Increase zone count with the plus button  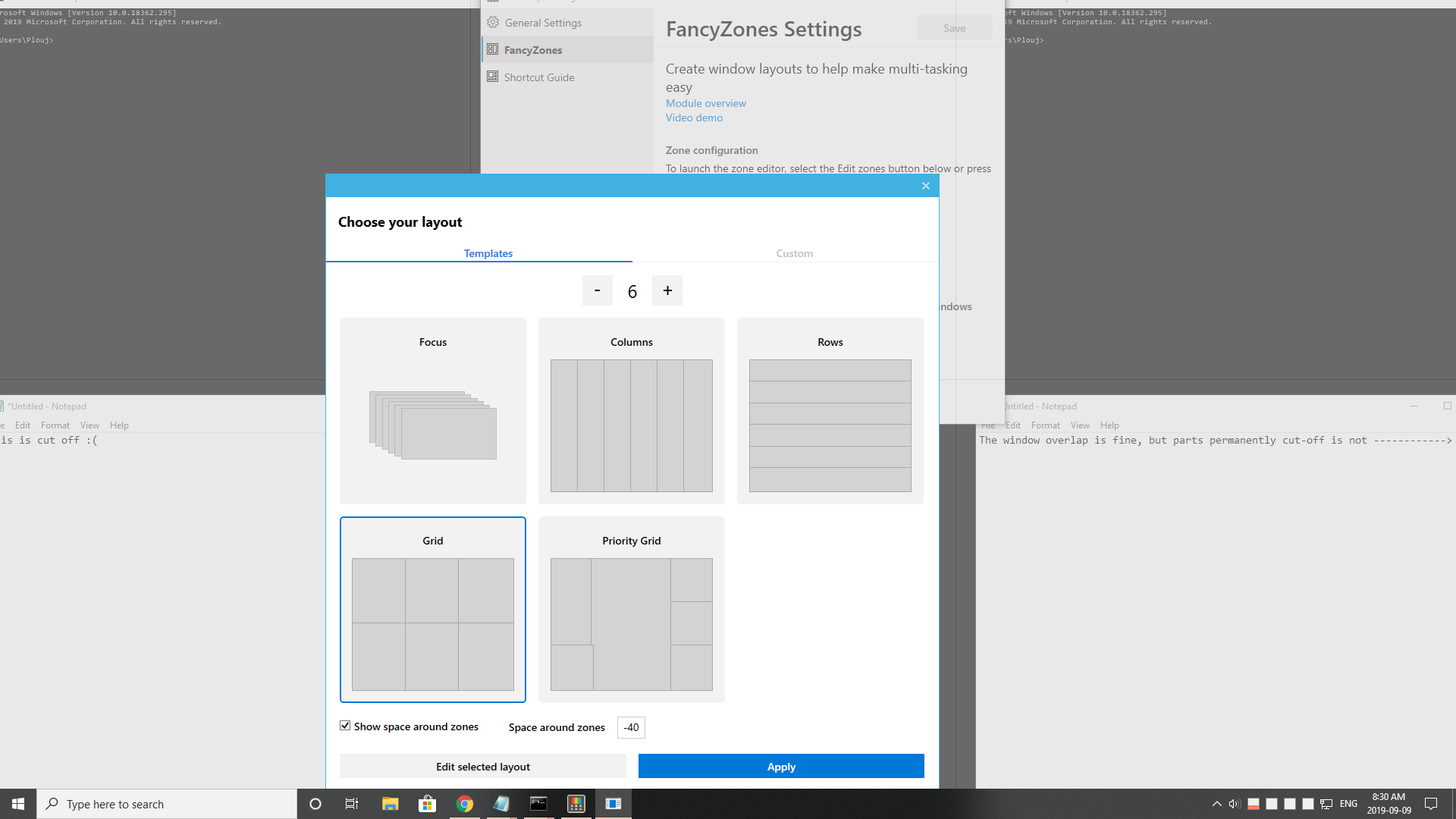[x=667, y=290]
